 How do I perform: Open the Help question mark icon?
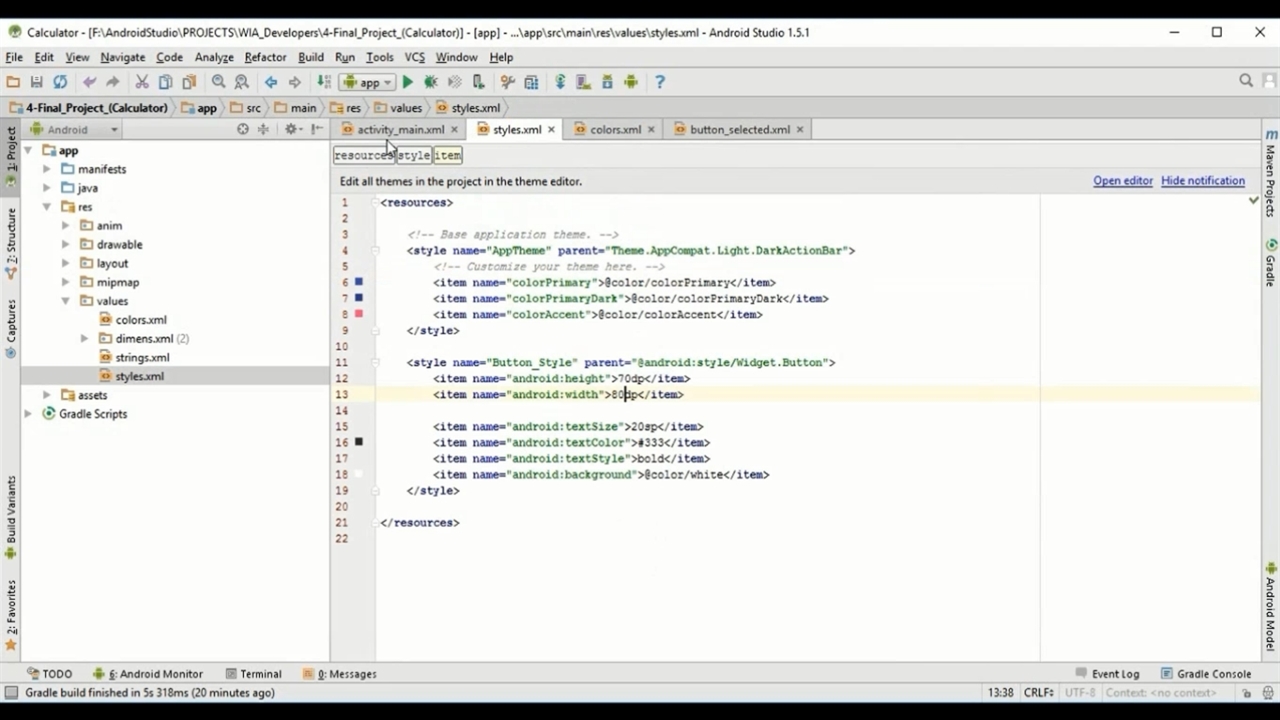pyautogui.click(x=659, y=82)
